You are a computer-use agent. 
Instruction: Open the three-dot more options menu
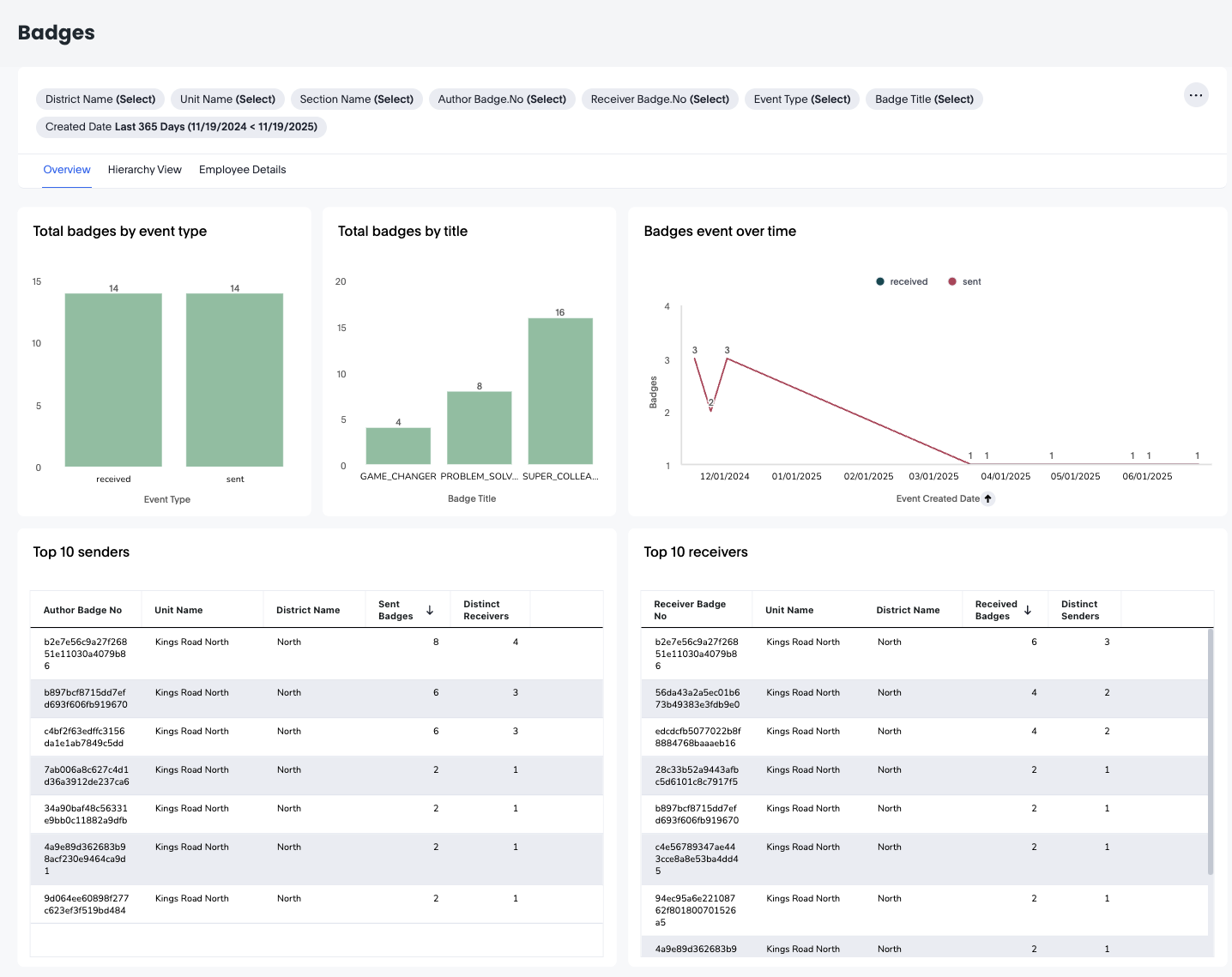pos(1196,95)
